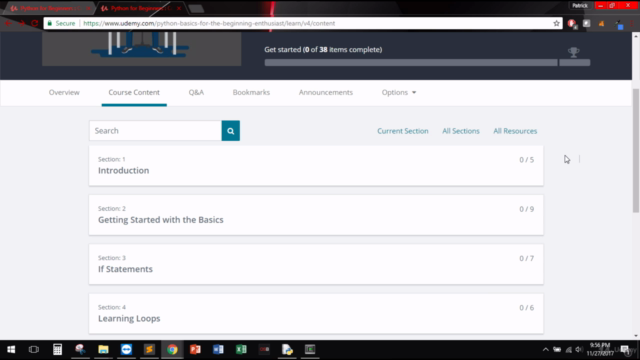
Task: Close the second browser tab
Action: click(x=179, y=8)
